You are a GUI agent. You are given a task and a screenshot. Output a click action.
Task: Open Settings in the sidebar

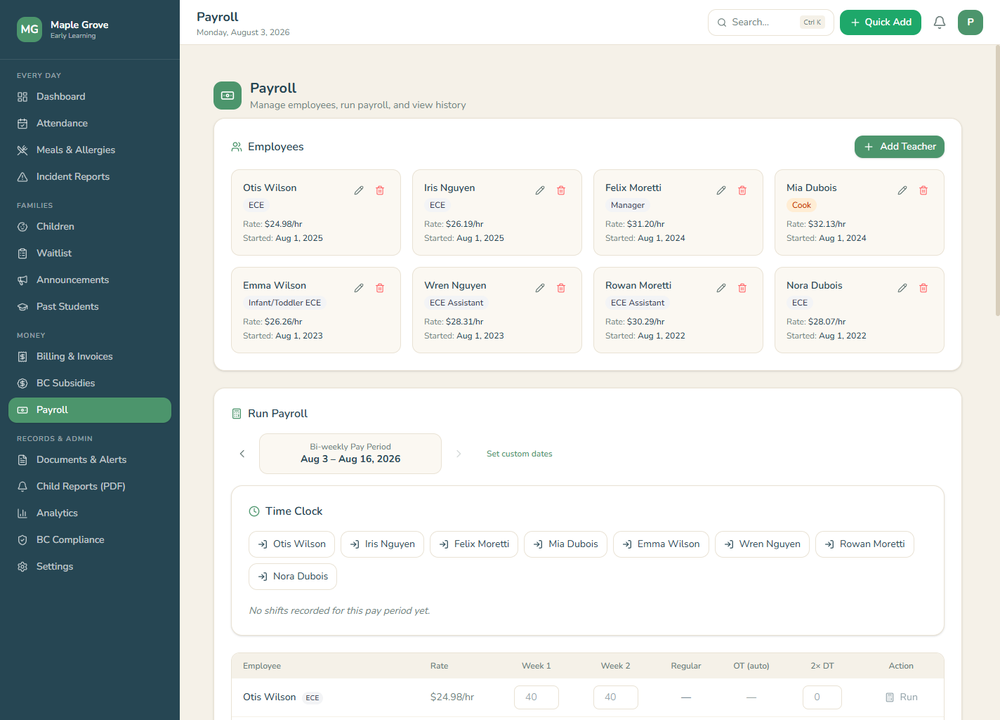point(90,568)
